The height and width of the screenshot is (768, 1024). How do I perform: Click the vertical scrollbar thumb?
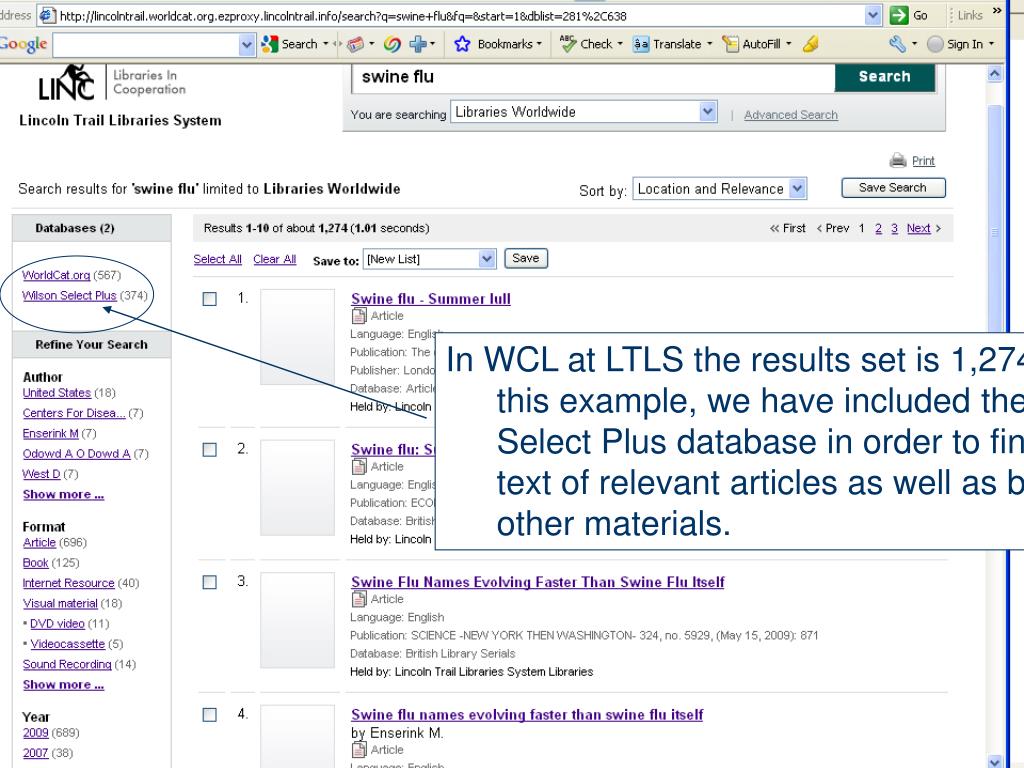995,232
